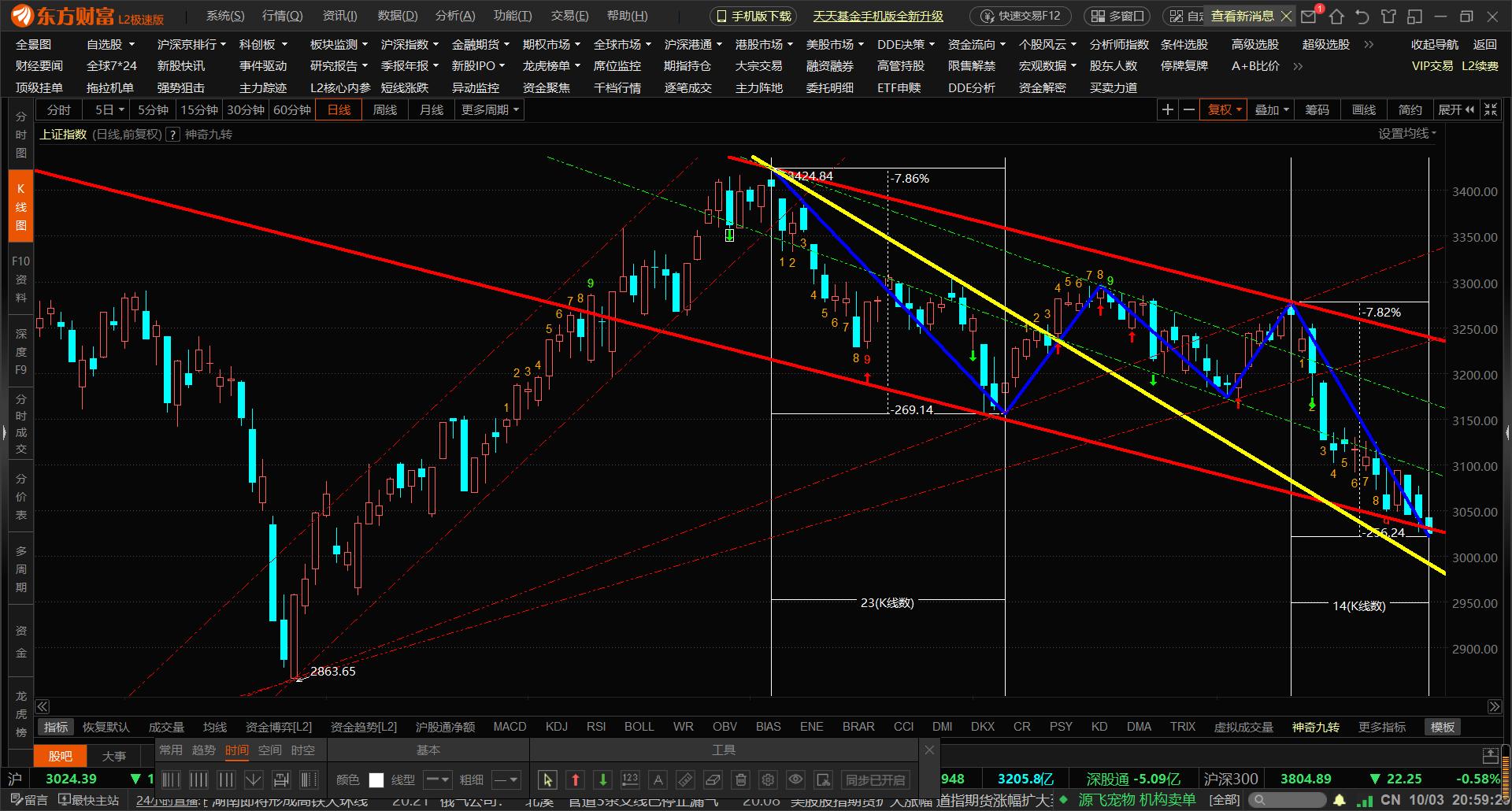Click the screenshot save drawing icon

823,780
